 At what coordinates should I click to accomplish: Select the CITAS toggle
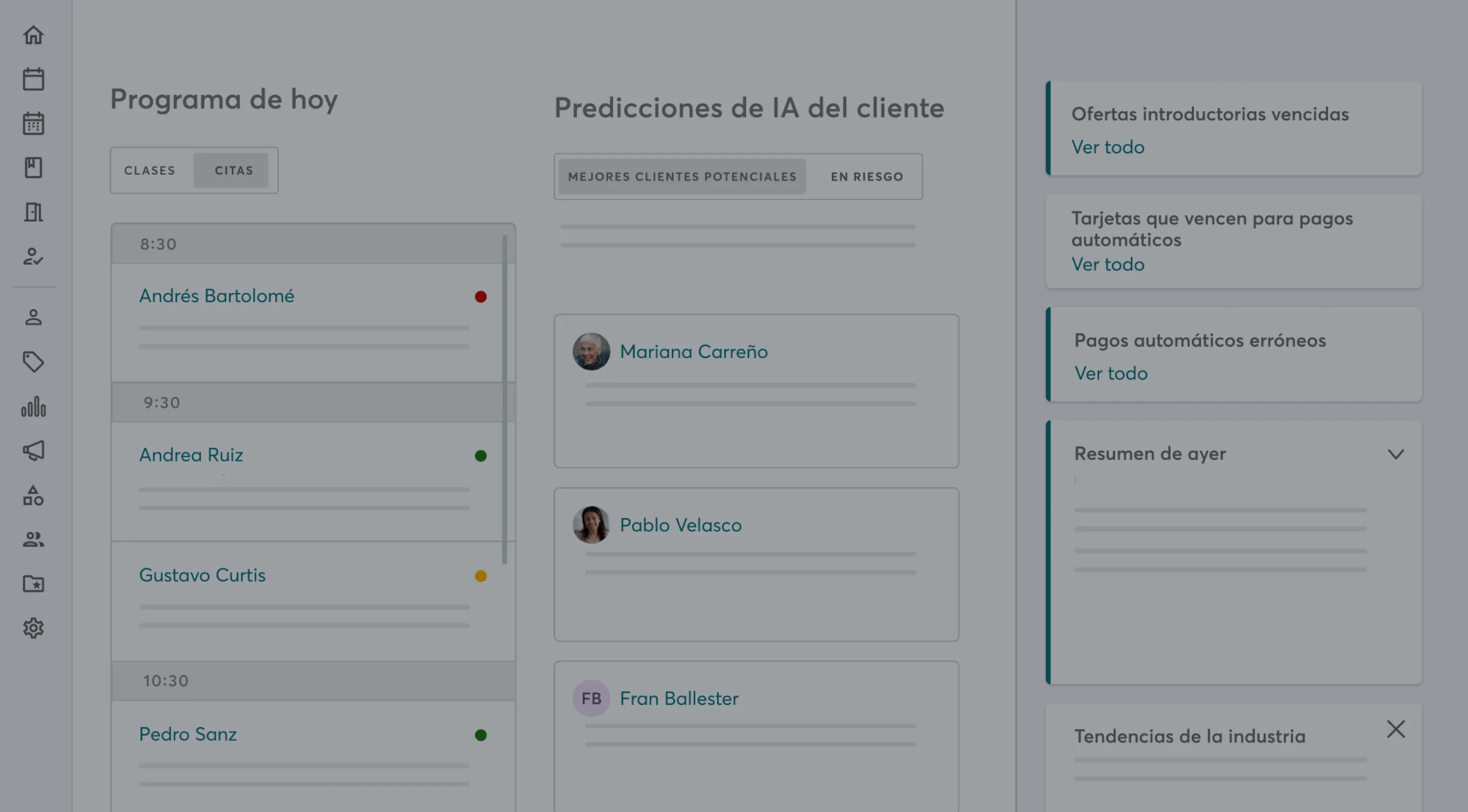pos(233,170)
